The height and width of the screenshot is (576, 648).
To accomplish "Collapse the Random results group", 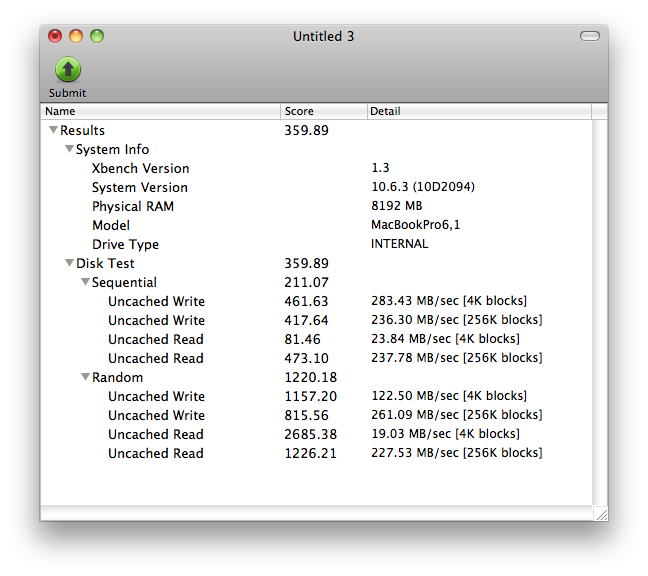I will point(86,377).
